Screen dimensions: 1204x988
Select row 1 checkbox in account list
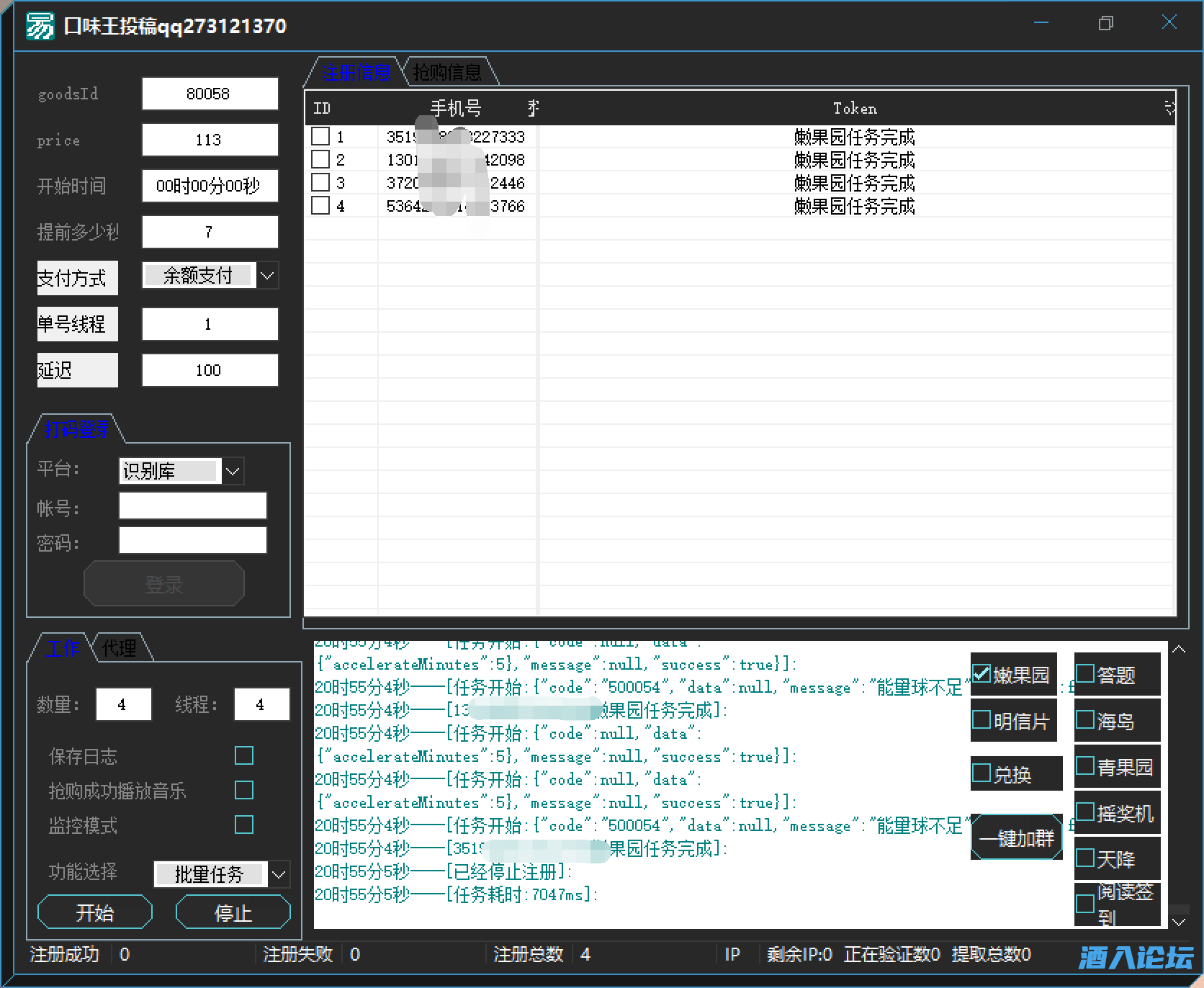pyautogui.click(x=320, y=136)
